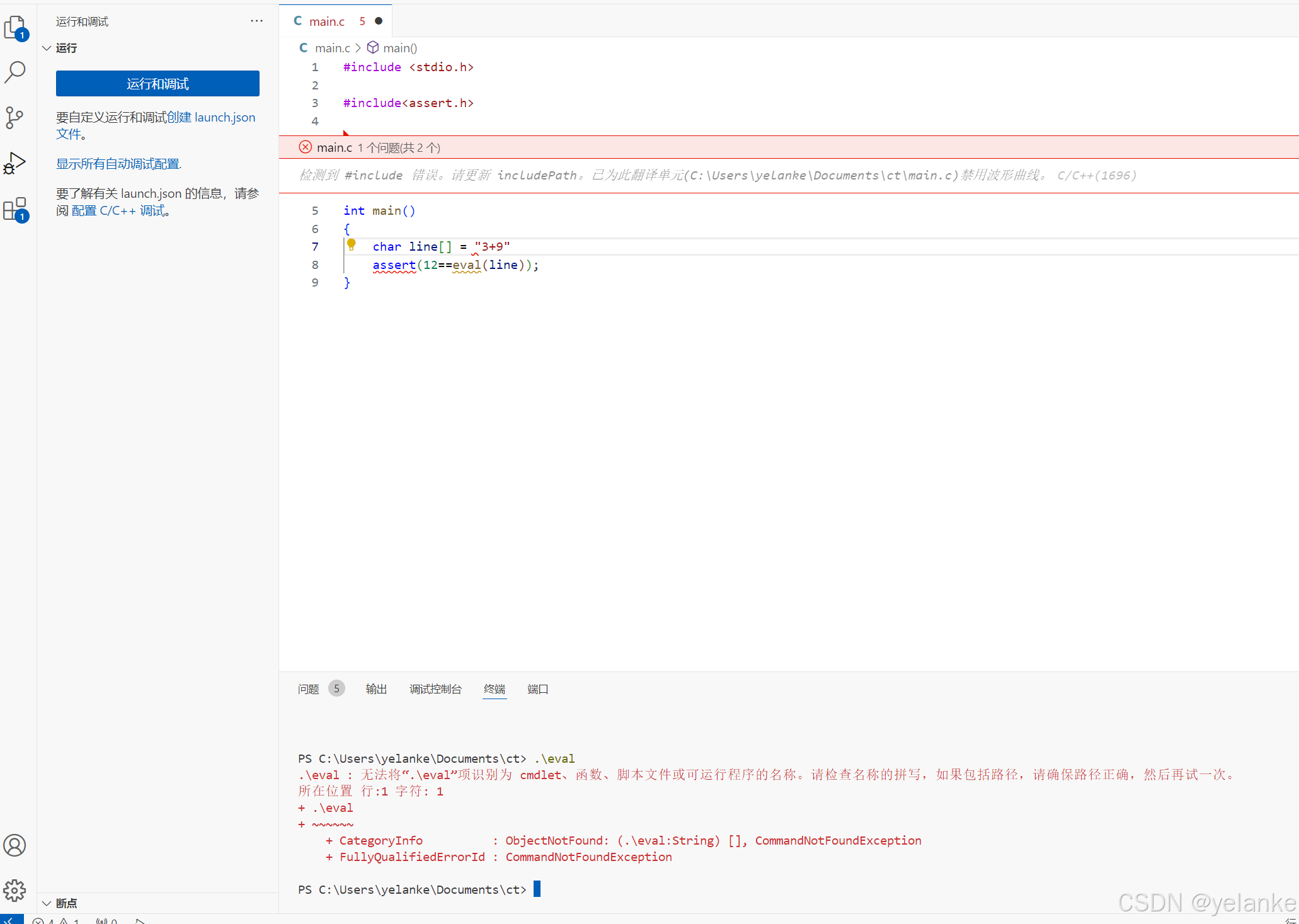Click the terminal prompt input line

(x=537, y=889)
